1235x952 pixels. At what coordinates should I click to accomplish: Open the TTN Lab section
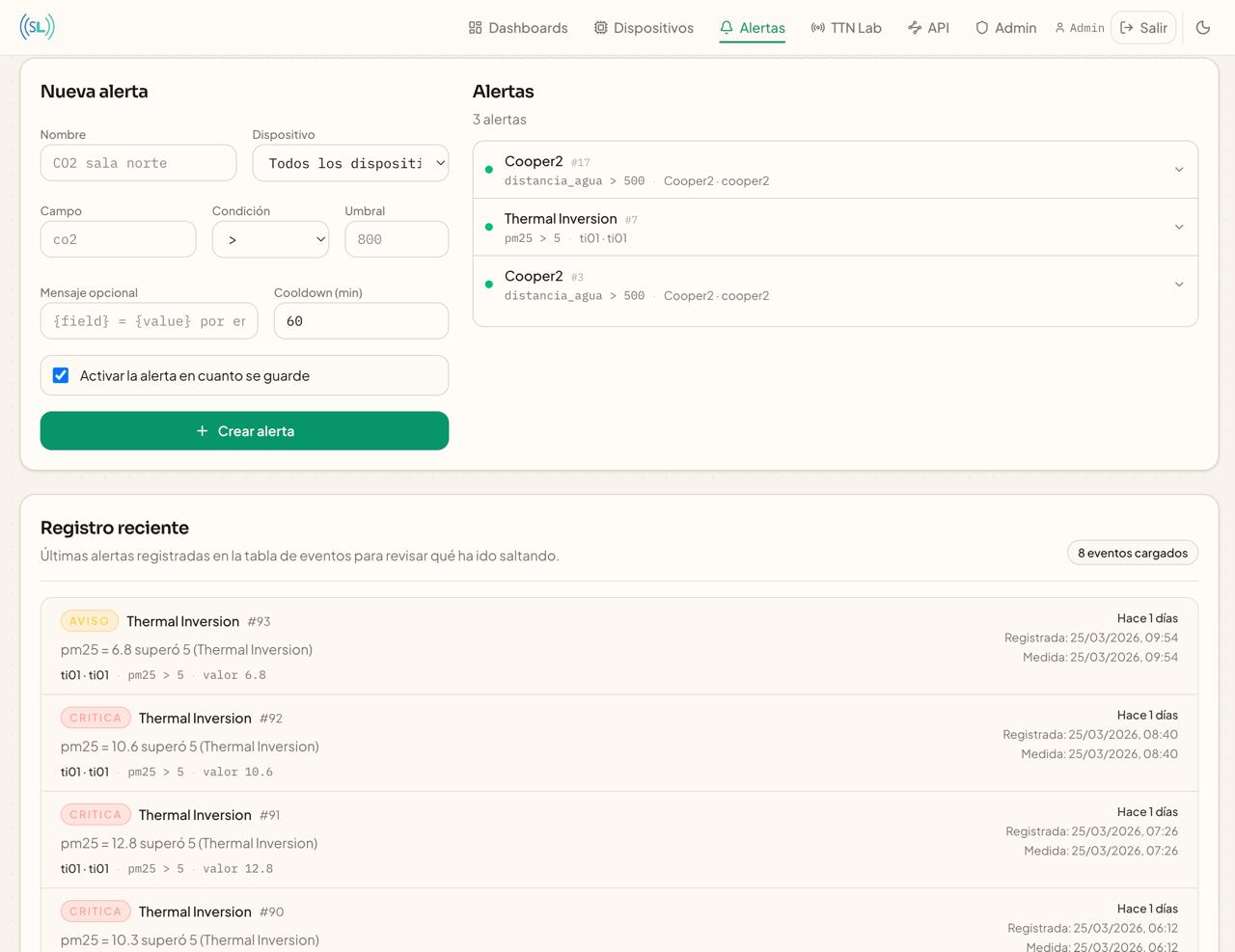point(846,28)
